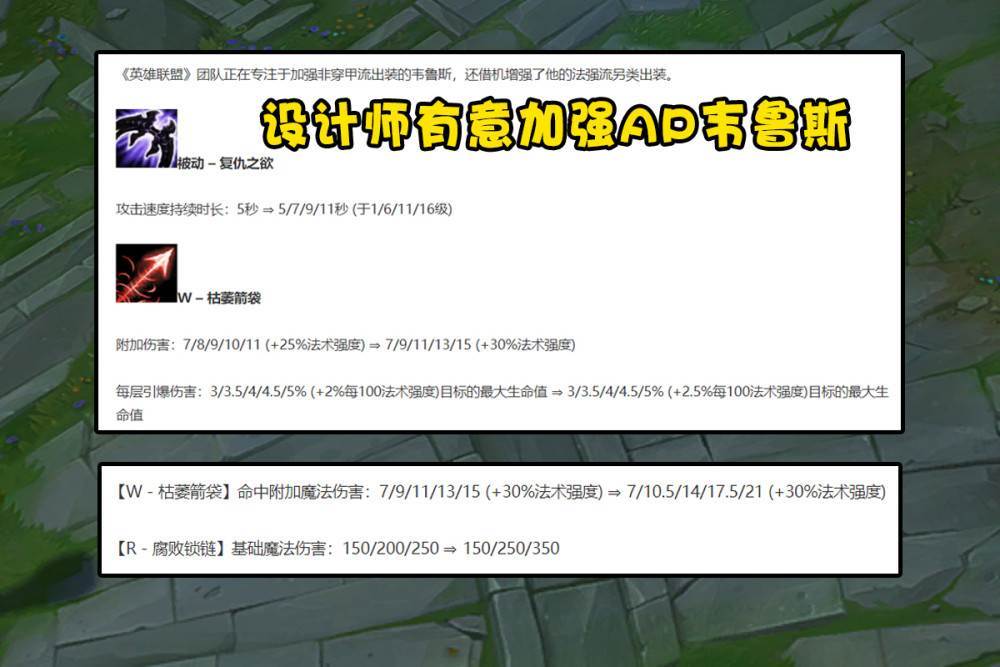Image resolution: width=1000 pixels, height=667 pixels.
Task: Click the 复仇之欲 passive skill icon
Action: [x=146, y=138]
